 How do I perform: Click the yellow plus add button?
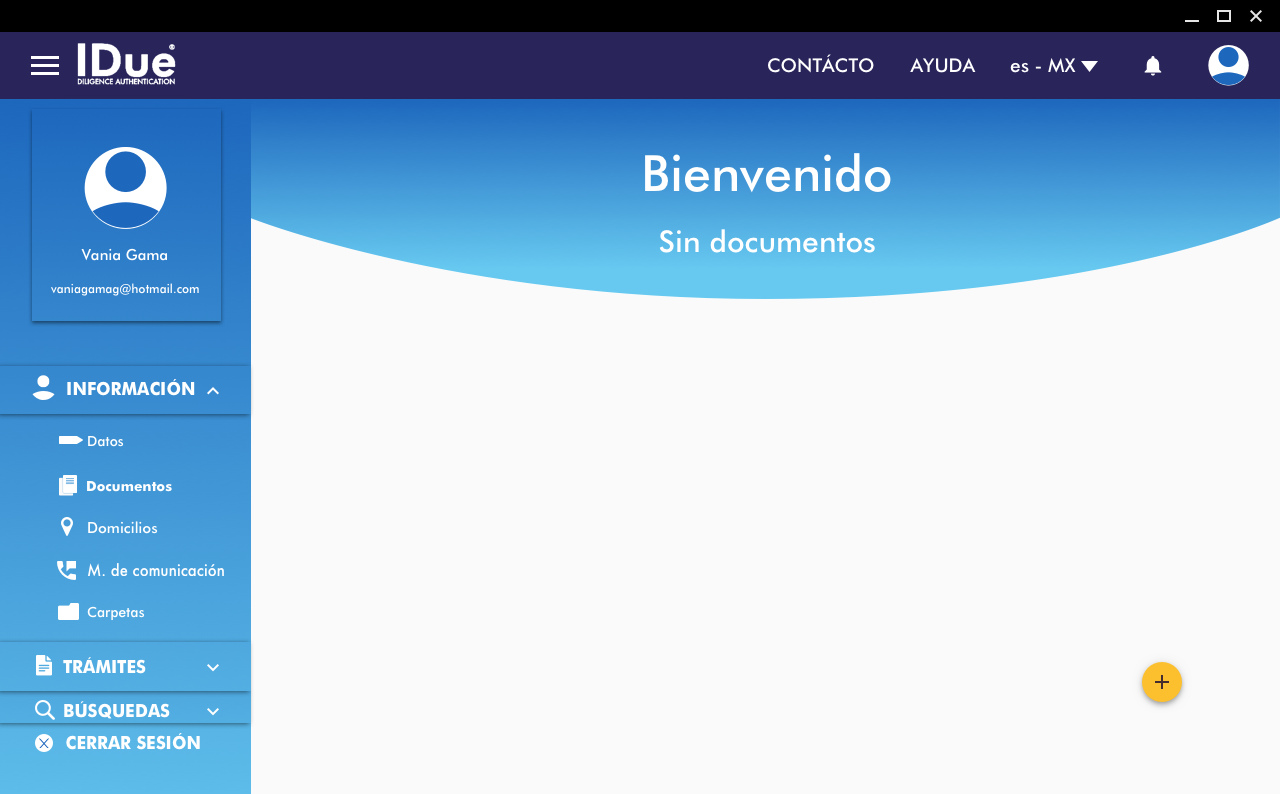point(1161,682)
